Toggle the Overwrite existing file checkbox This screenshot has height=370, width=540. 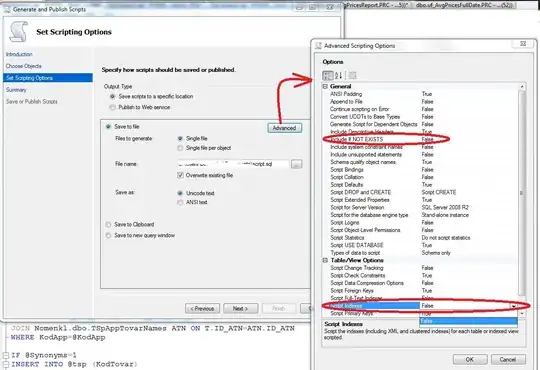(x=180, y=175)
